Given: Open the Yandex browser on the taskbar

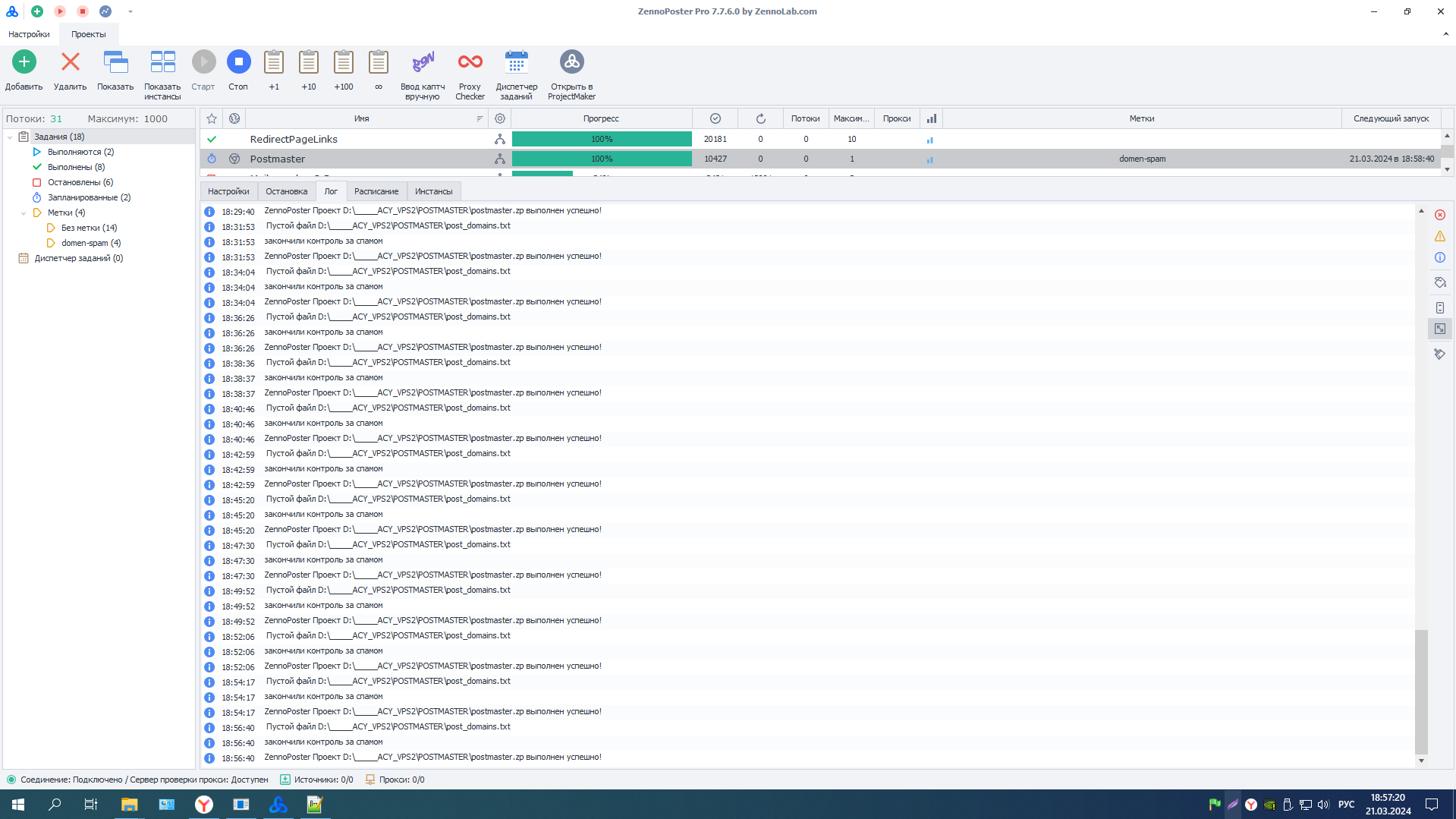Looking at the screenshot, I should (x=204, y=805).
